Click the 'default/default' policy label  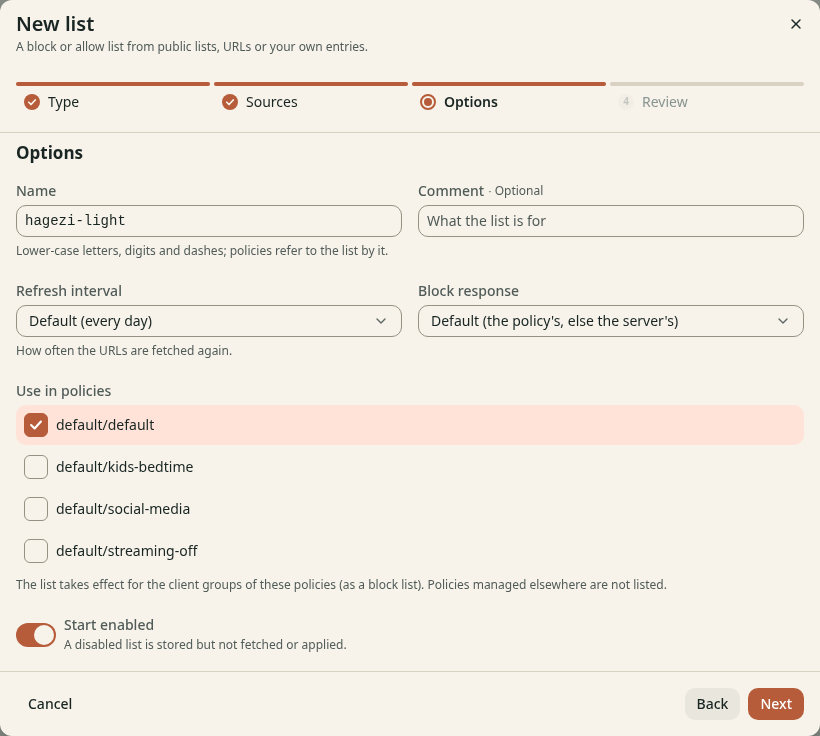click(105, 425)
